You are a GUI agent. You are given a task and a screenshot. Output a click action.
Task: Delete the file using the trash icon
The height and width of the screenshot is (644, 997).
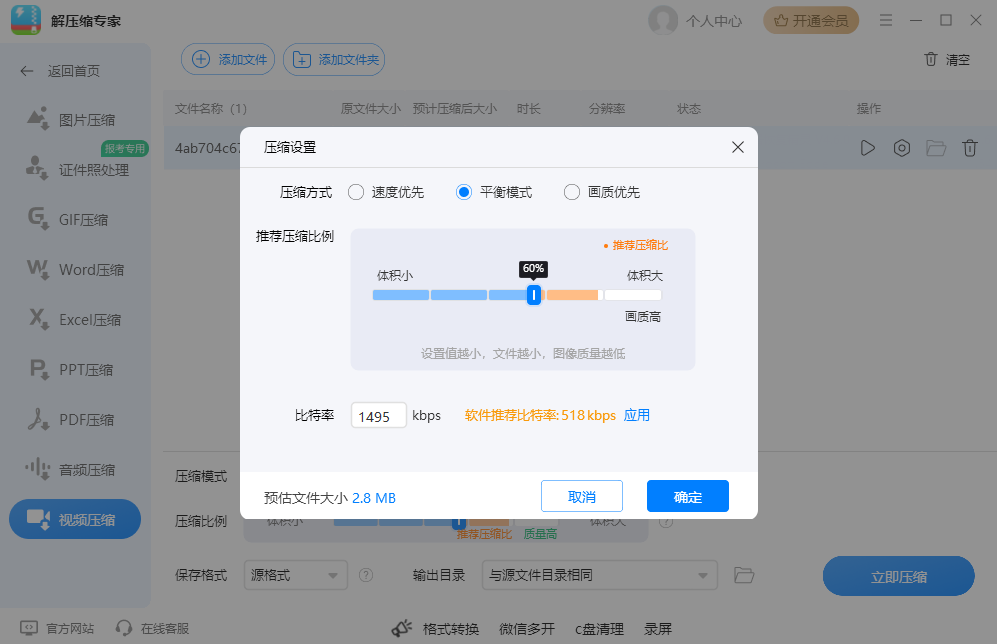click(x=969, y=147)
